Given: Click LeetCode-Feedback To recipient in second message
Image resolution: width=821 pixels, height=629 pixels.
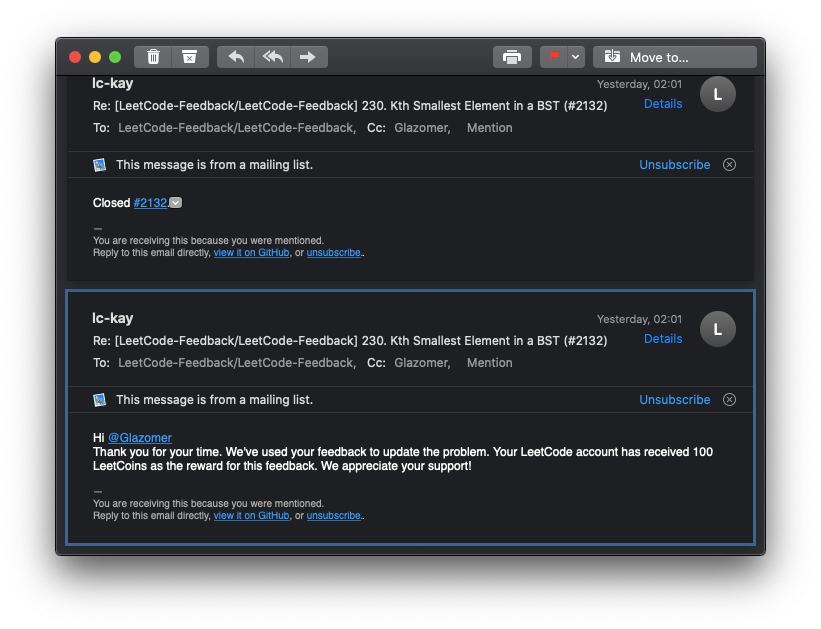Looking at the screenshot, I should coord(237,363).
